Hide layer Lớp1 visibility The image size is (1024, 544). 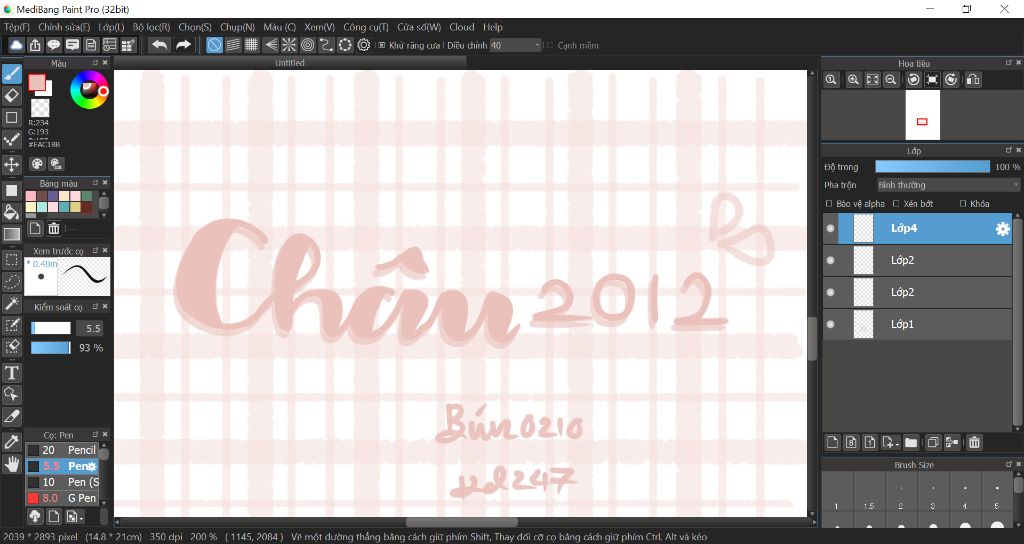click(830, 324)
